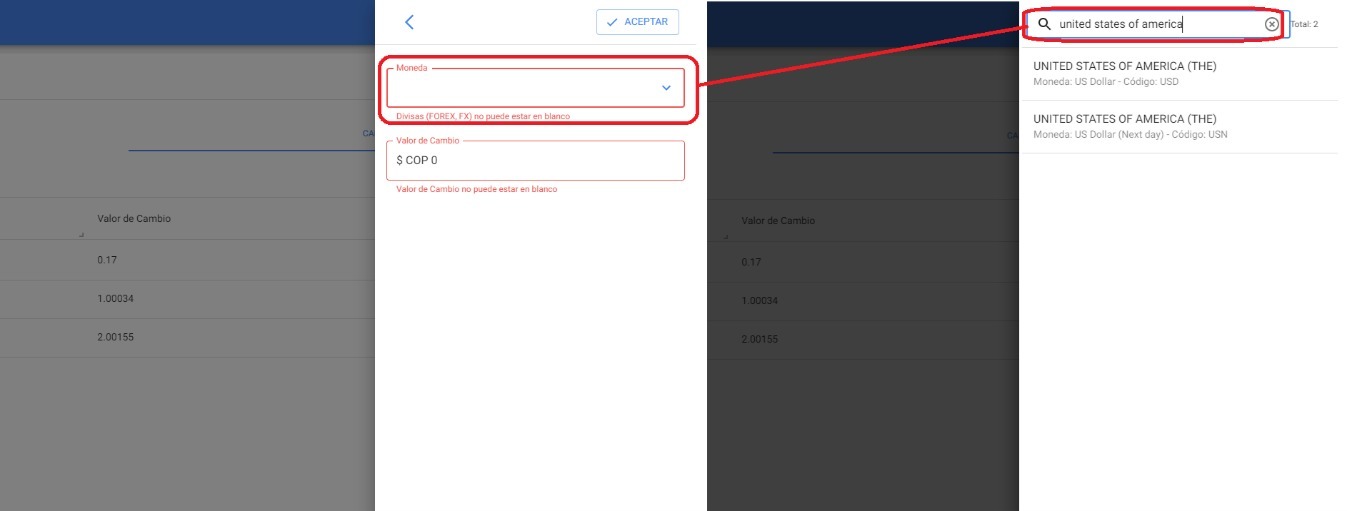Click column resize handle beside search panel's table header

(x=725, y=236)
